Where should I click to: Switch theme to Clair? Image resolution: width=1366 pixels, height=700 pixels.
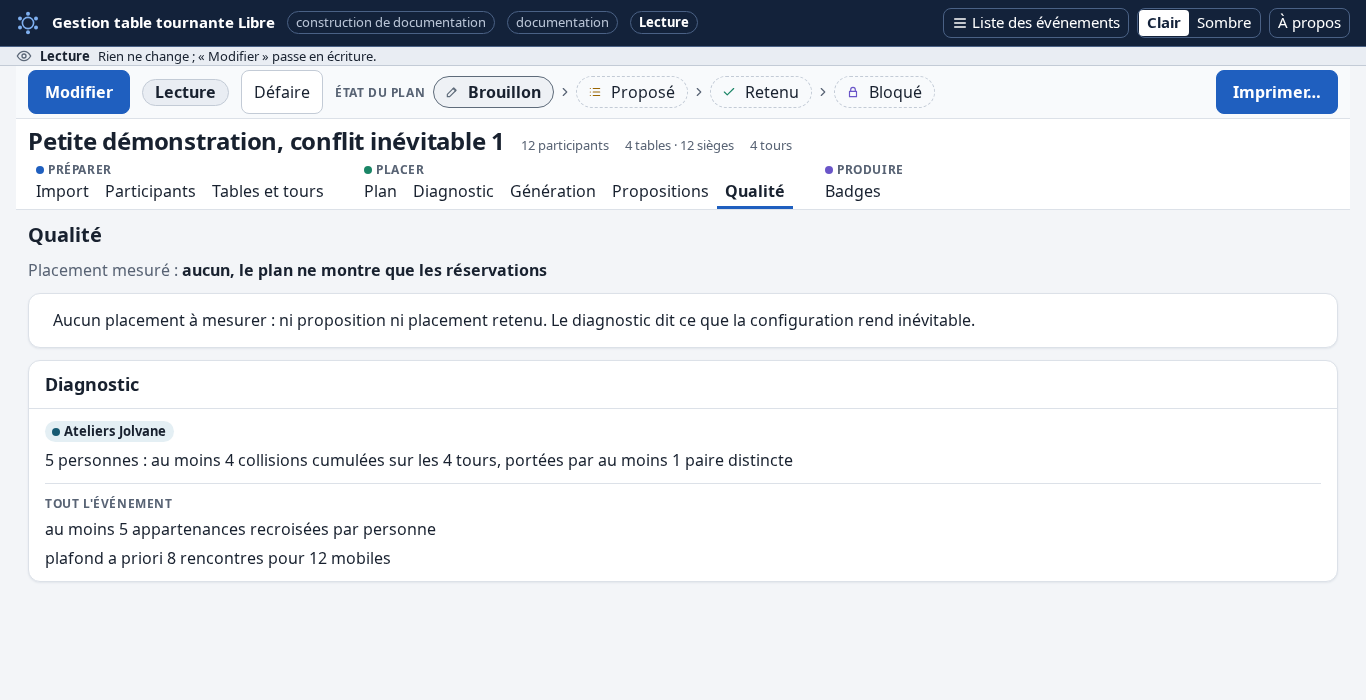pos(1164,23)
